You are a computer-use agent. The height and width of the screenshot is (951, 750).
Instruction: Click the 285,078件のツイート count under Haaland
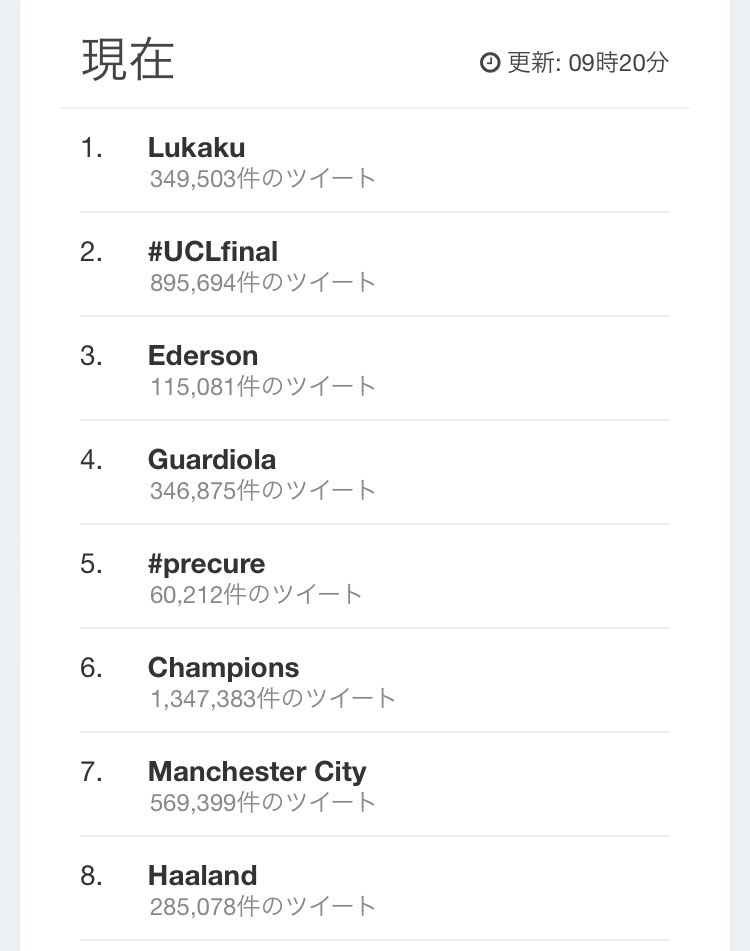coord(263,907)
